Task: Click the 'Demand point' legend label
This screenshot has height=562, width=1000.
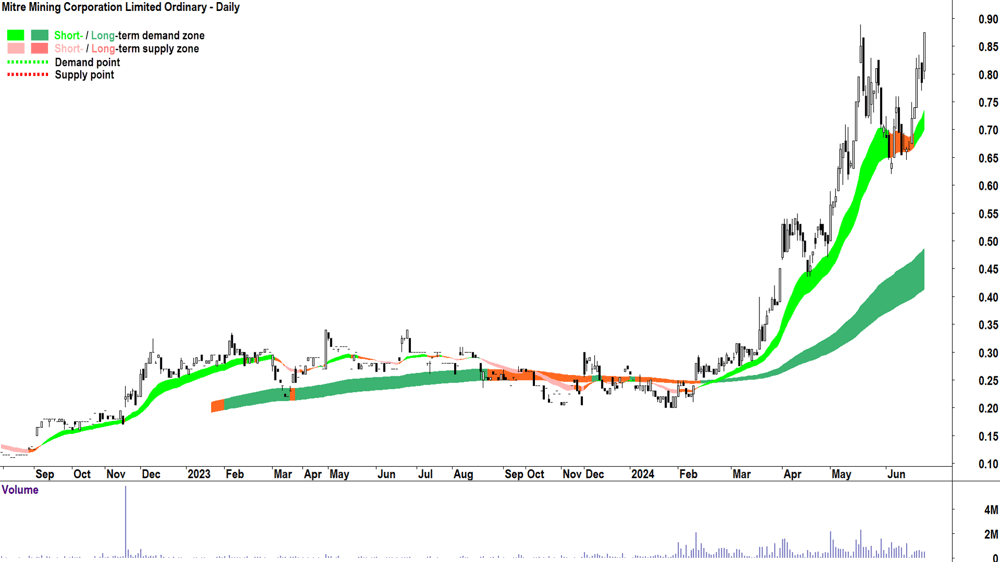Action: [87, 63]
